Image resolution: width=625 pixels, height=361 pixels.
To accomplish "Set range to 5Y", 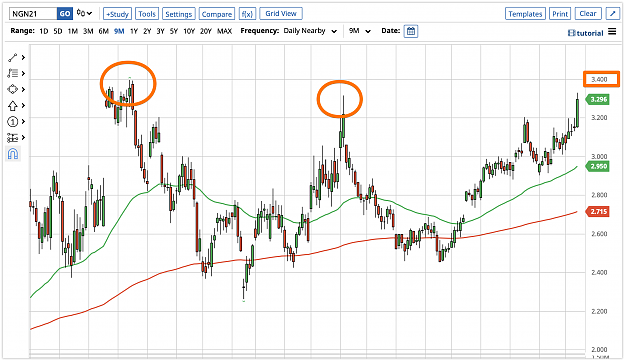I will [173, 31].
